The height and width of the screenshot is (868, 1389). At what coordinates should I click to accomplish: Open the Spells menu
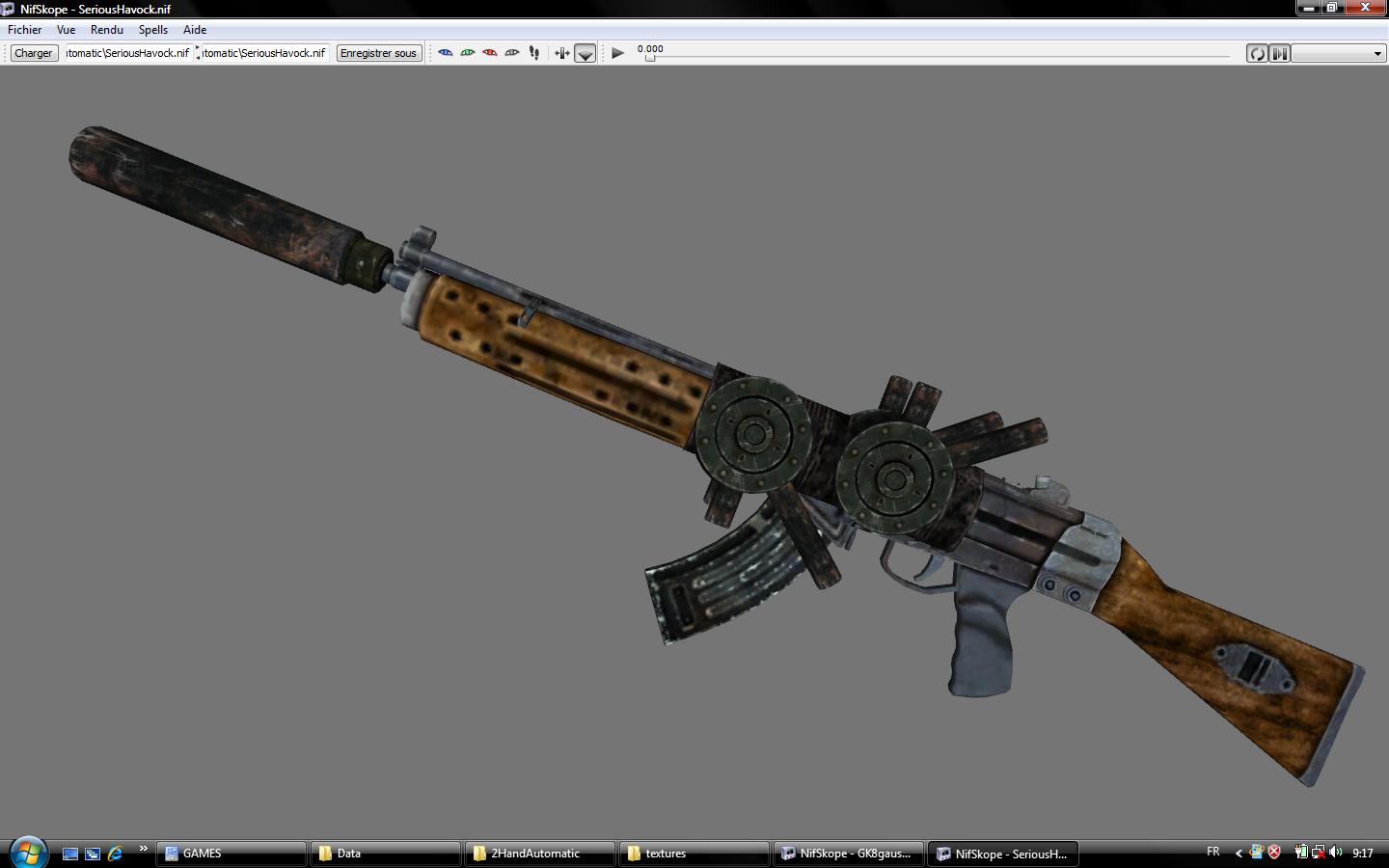tap(153, 30)
